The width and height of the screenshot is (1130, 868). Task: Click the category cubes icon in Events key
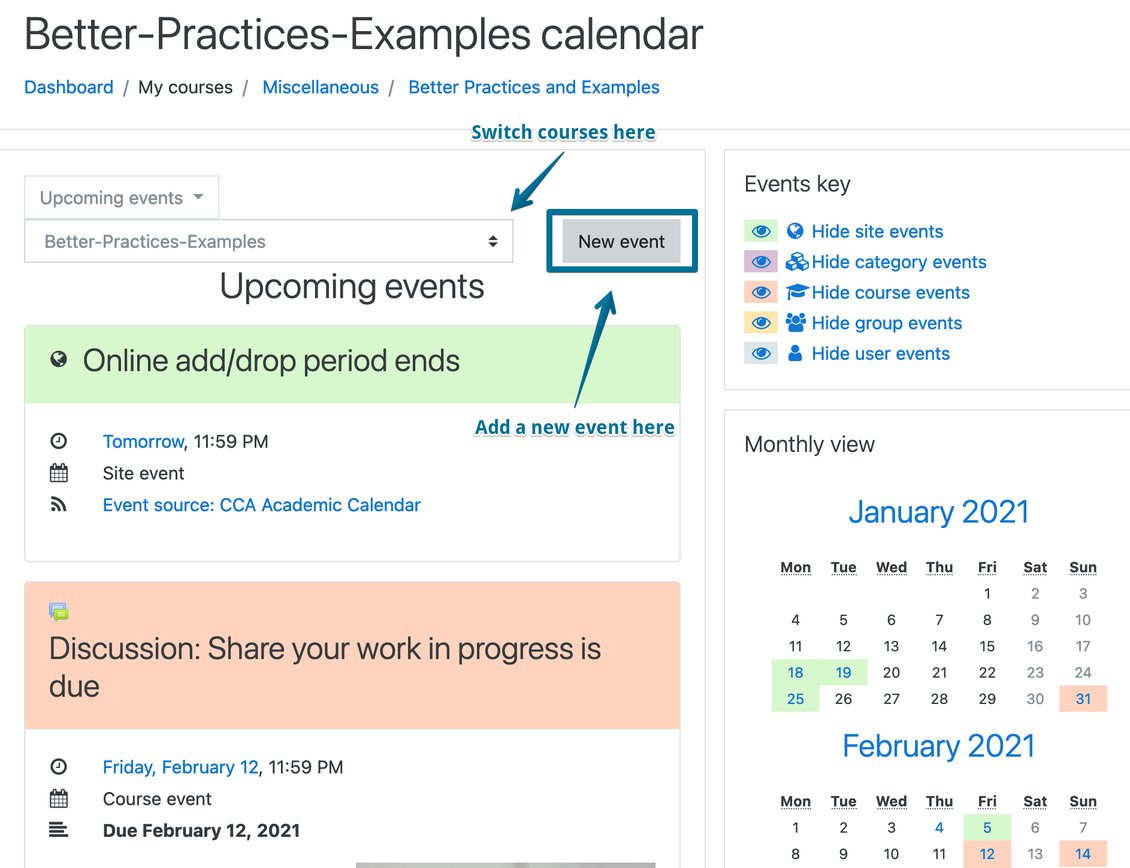click(x=797, y=261)
